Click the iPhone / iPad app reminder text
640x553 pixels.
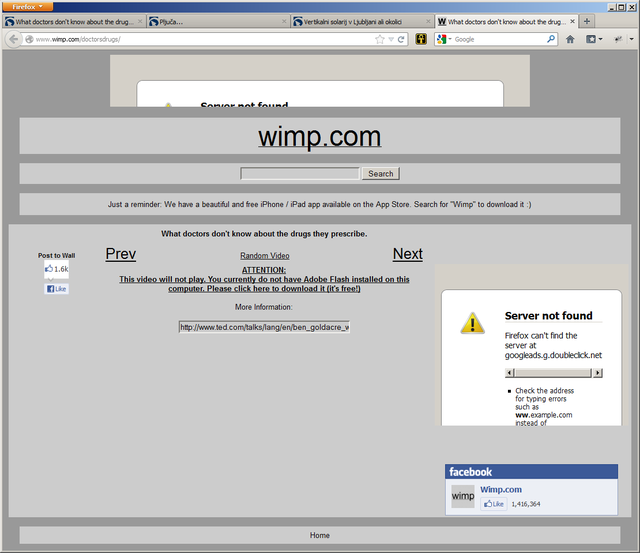pyautogui.click(x=320, y=204)
